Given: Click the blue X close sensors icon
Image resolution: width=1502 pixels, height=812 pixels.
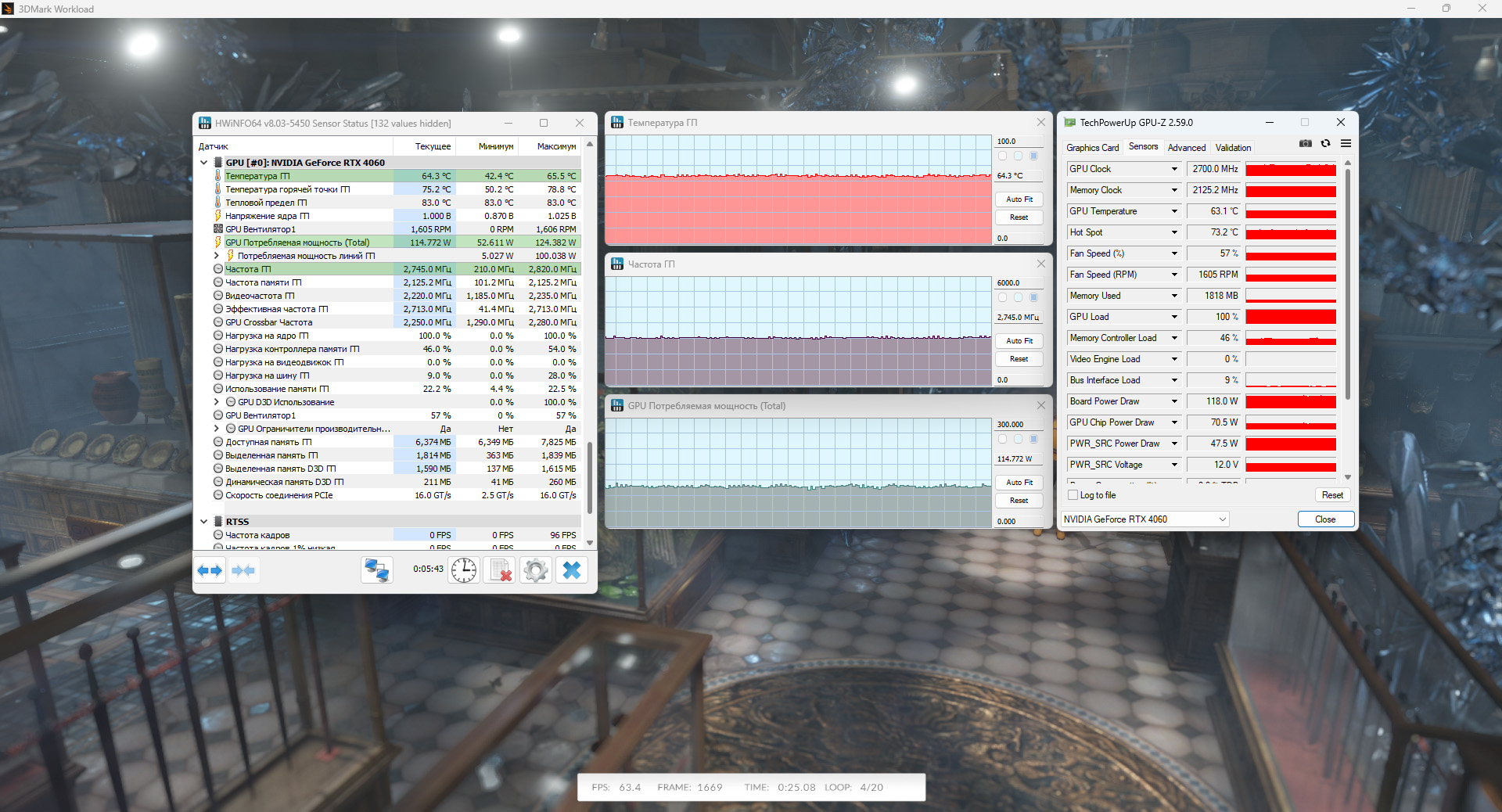Looking at the screenshot, I should click(572, 570).
